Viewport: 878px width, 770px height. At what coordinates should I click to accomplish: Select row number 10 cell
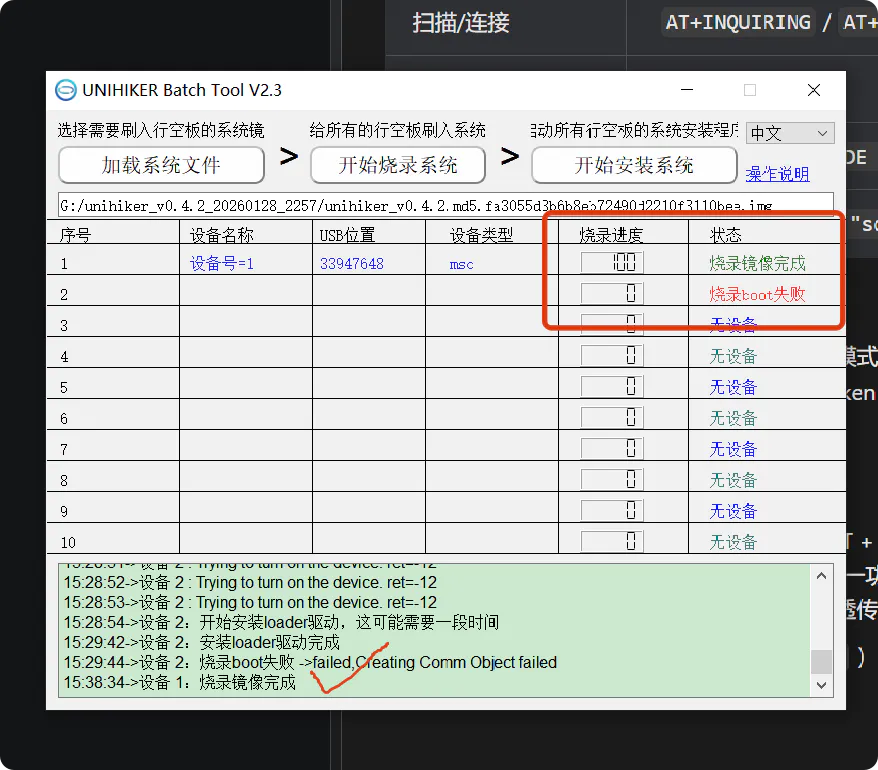pyautogui.click(x=68, y=543)
